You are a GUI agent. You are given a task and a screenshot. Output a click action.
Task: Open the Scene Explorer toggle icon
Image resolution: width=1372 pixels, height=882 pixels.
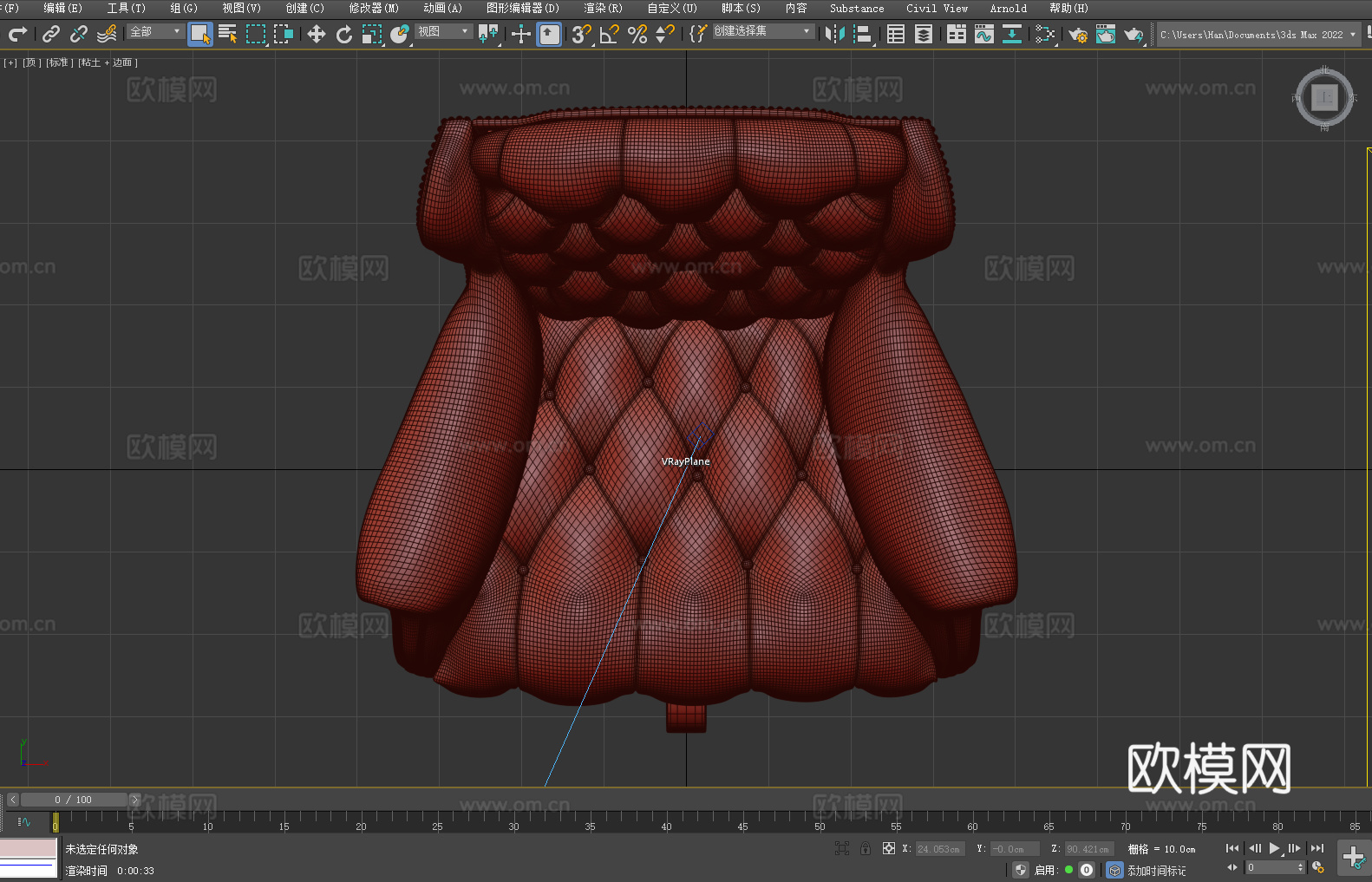coord(896,34)
